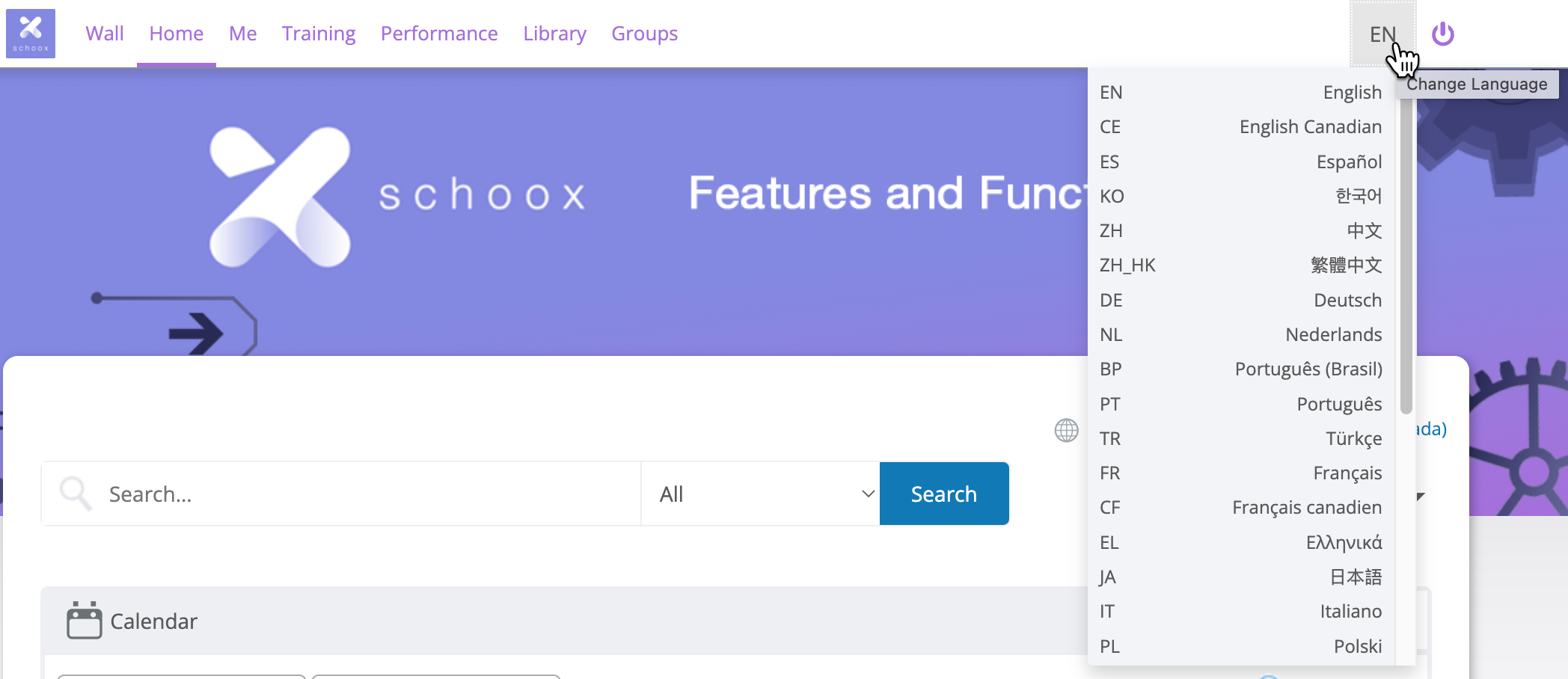Open the Performance menu
Screen dimensions: 1568x679
(x=439, y=34)
